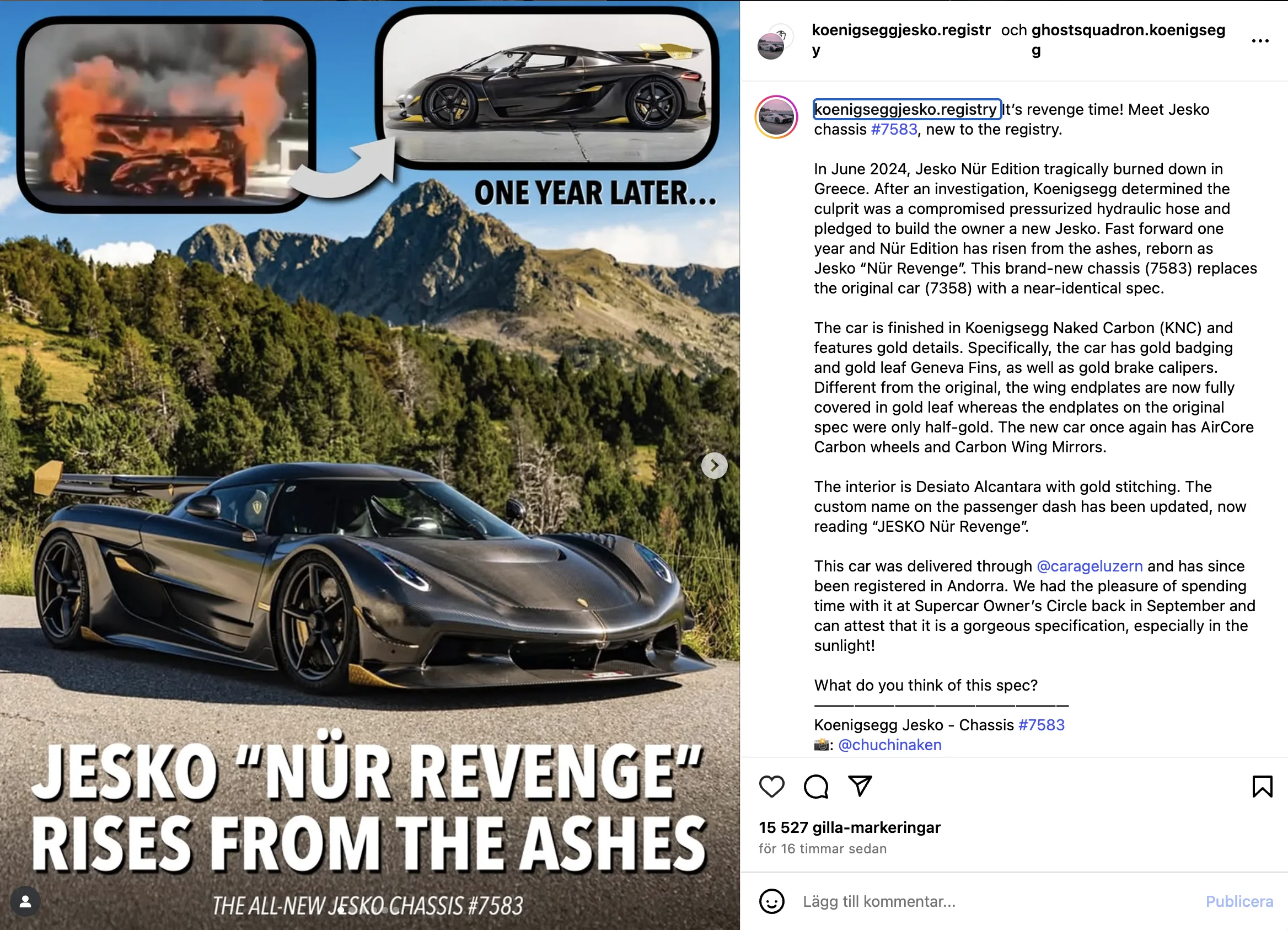1288x930 pixels.
Task: Open @chuchinaken photographer mention
Action: coord(889,745)
